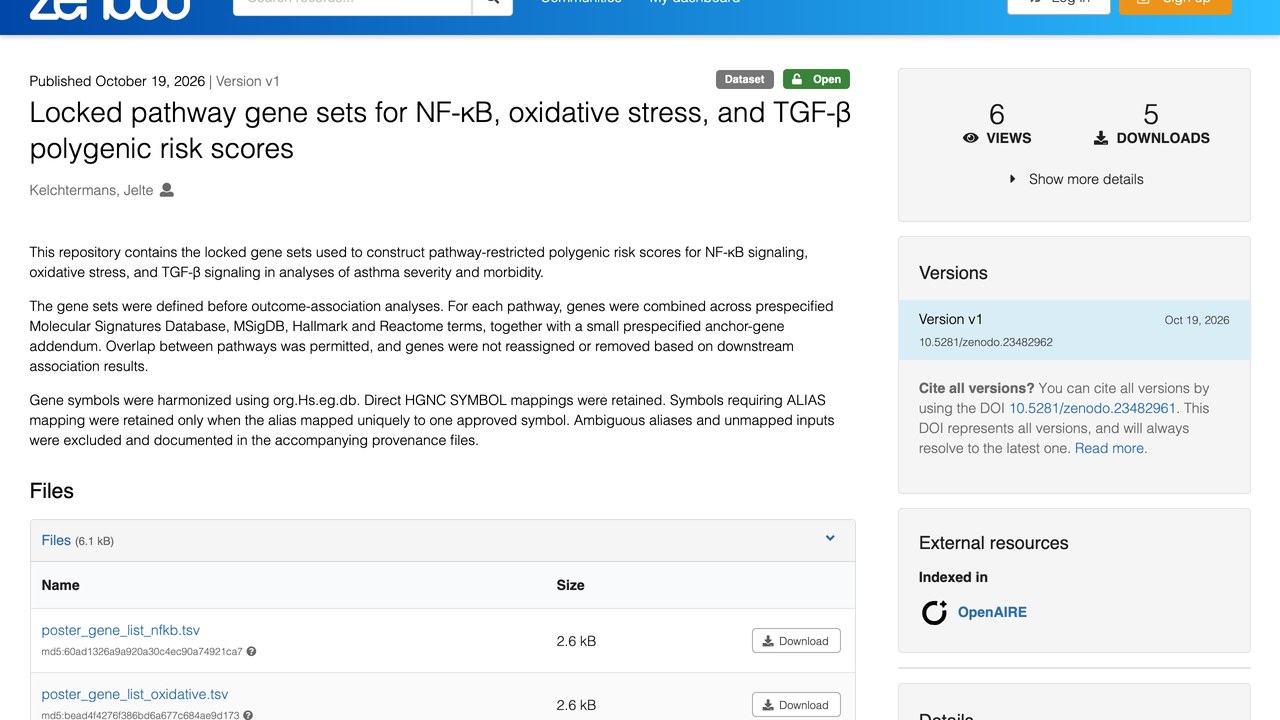
Task: Click the downloads count 5
Action: click(x=1151, y=114)
